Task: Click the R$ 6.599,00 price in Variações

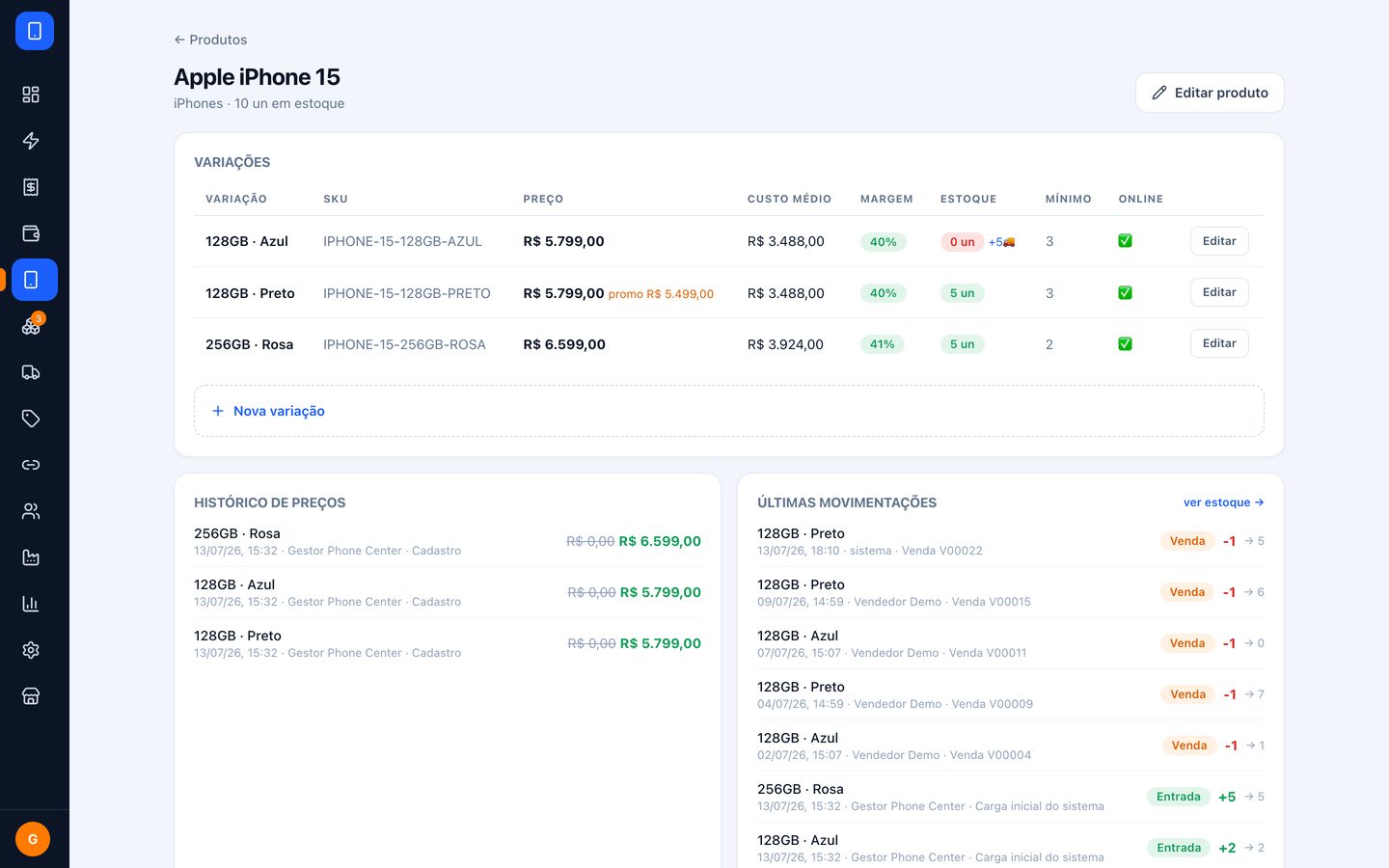Action: [564, 344]
